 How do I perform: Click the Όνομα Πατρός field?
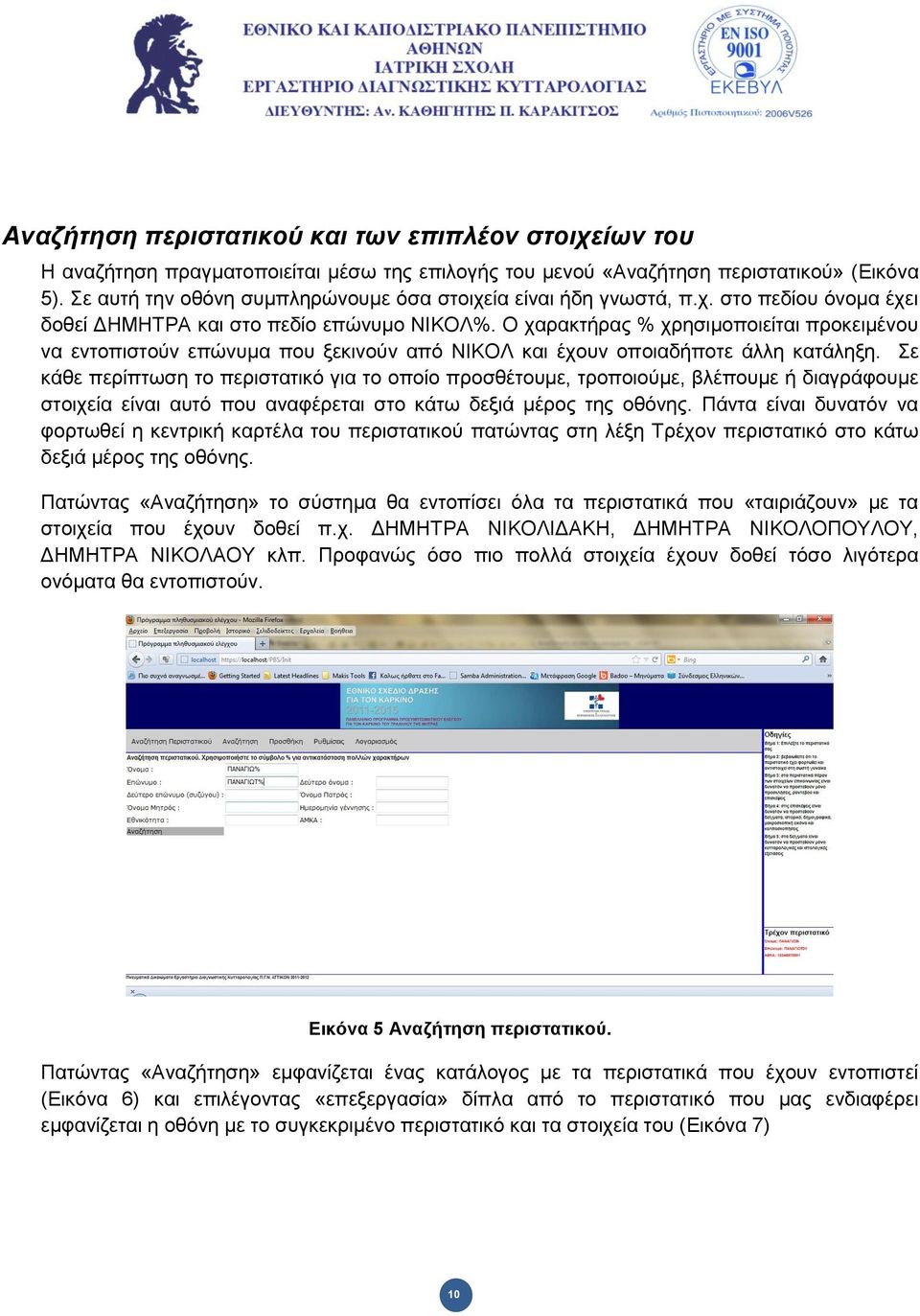tap(412, 795)
